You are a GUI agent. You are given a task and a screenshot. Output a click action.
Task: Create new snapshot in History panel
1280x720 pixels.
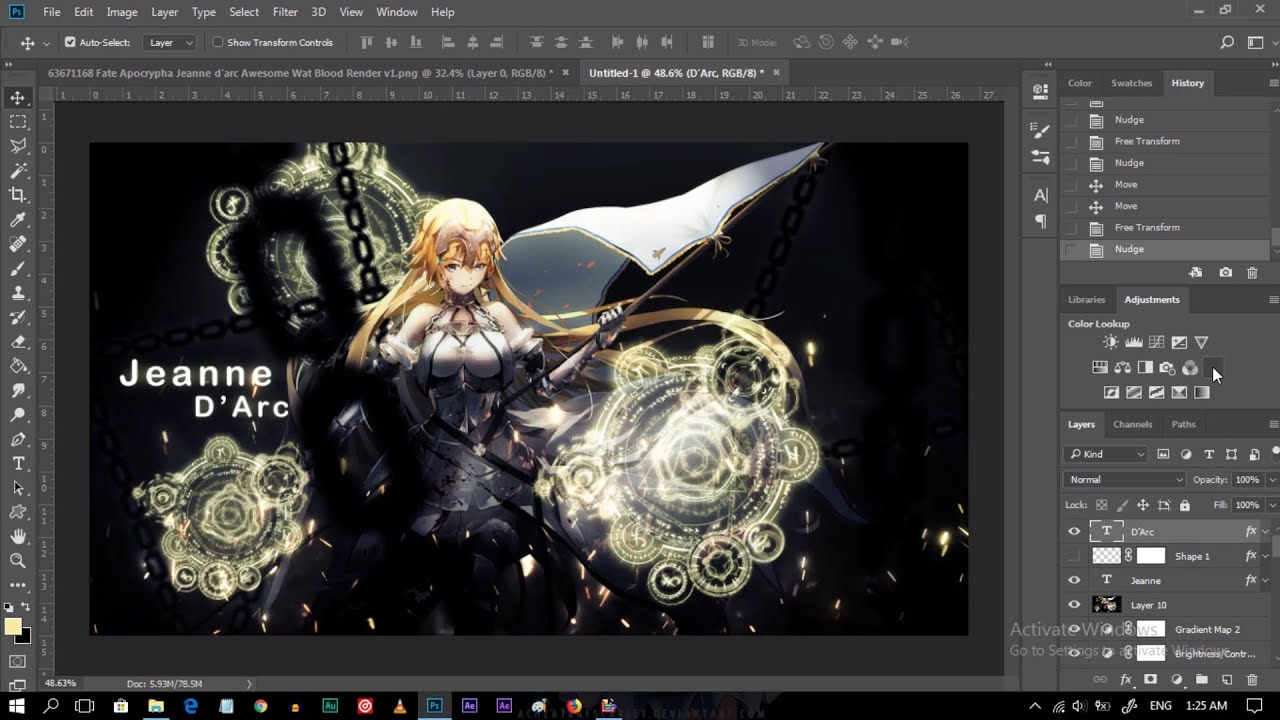point(1226,272)
